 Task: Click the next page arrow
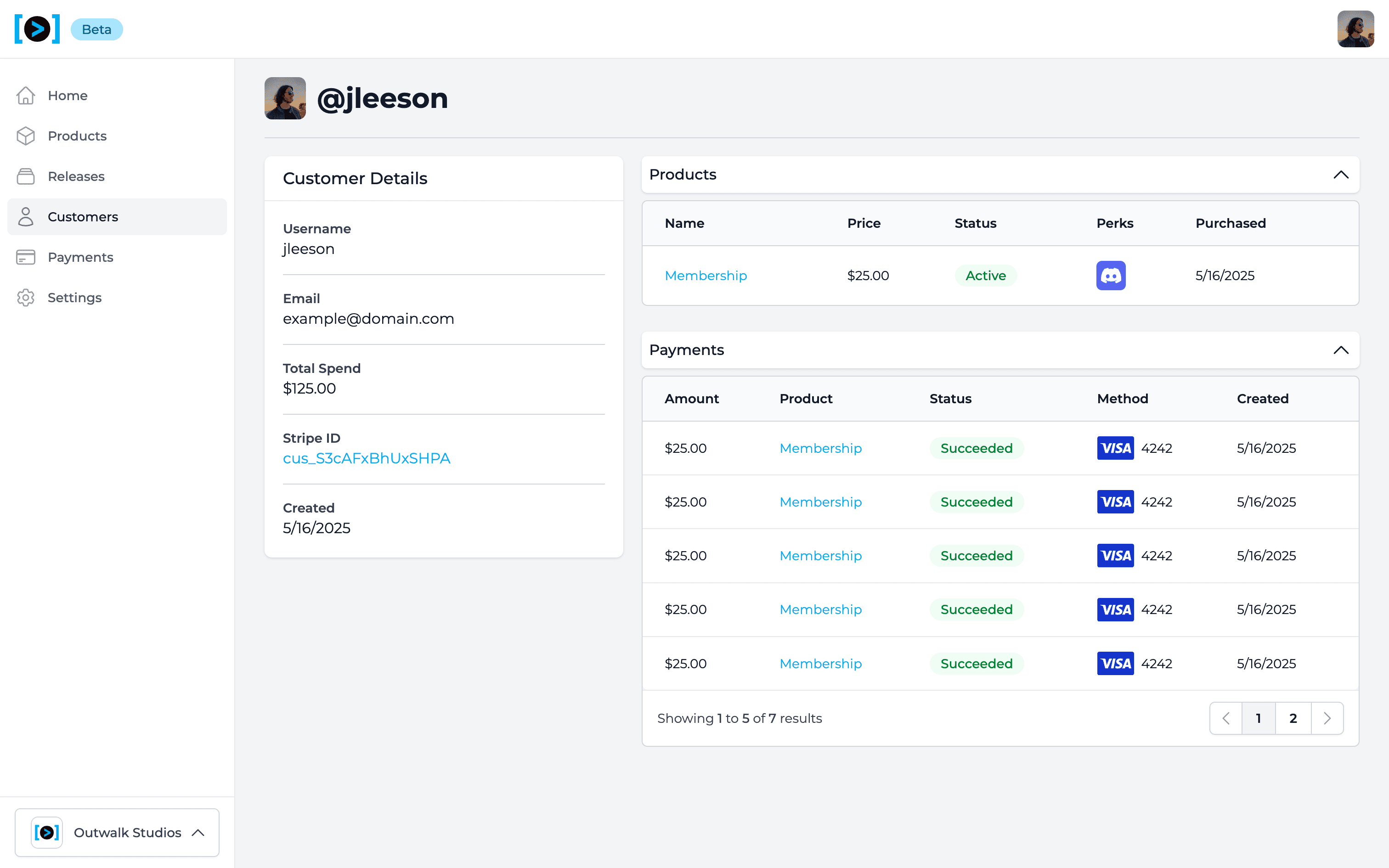tap(1327, 718)
